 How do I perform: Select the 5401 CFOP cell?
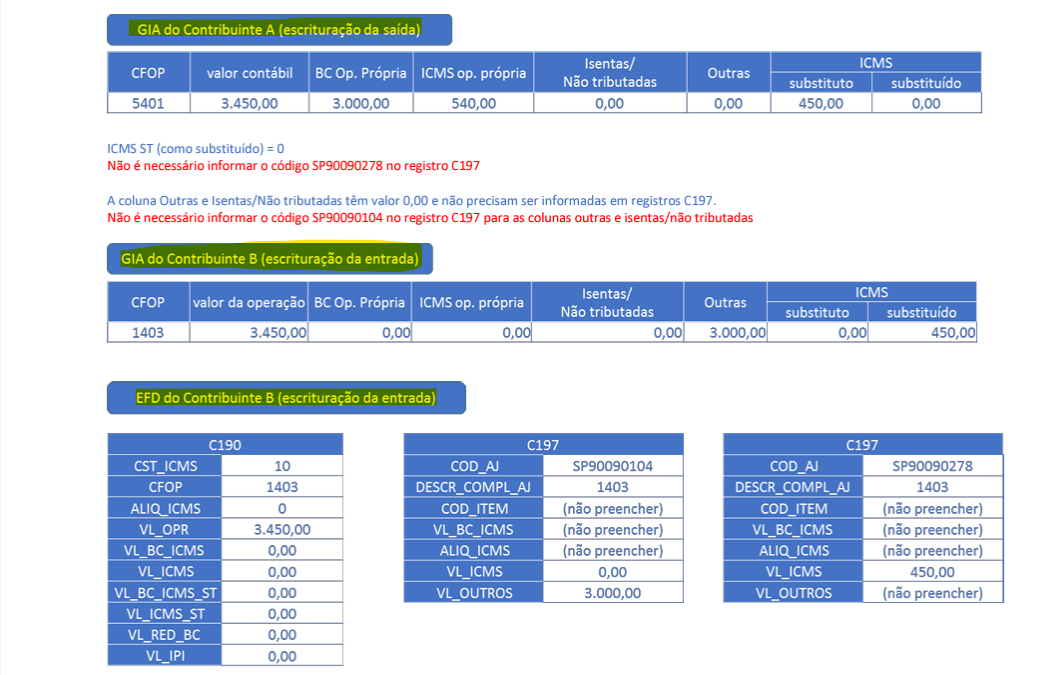[x=148, y=103]
